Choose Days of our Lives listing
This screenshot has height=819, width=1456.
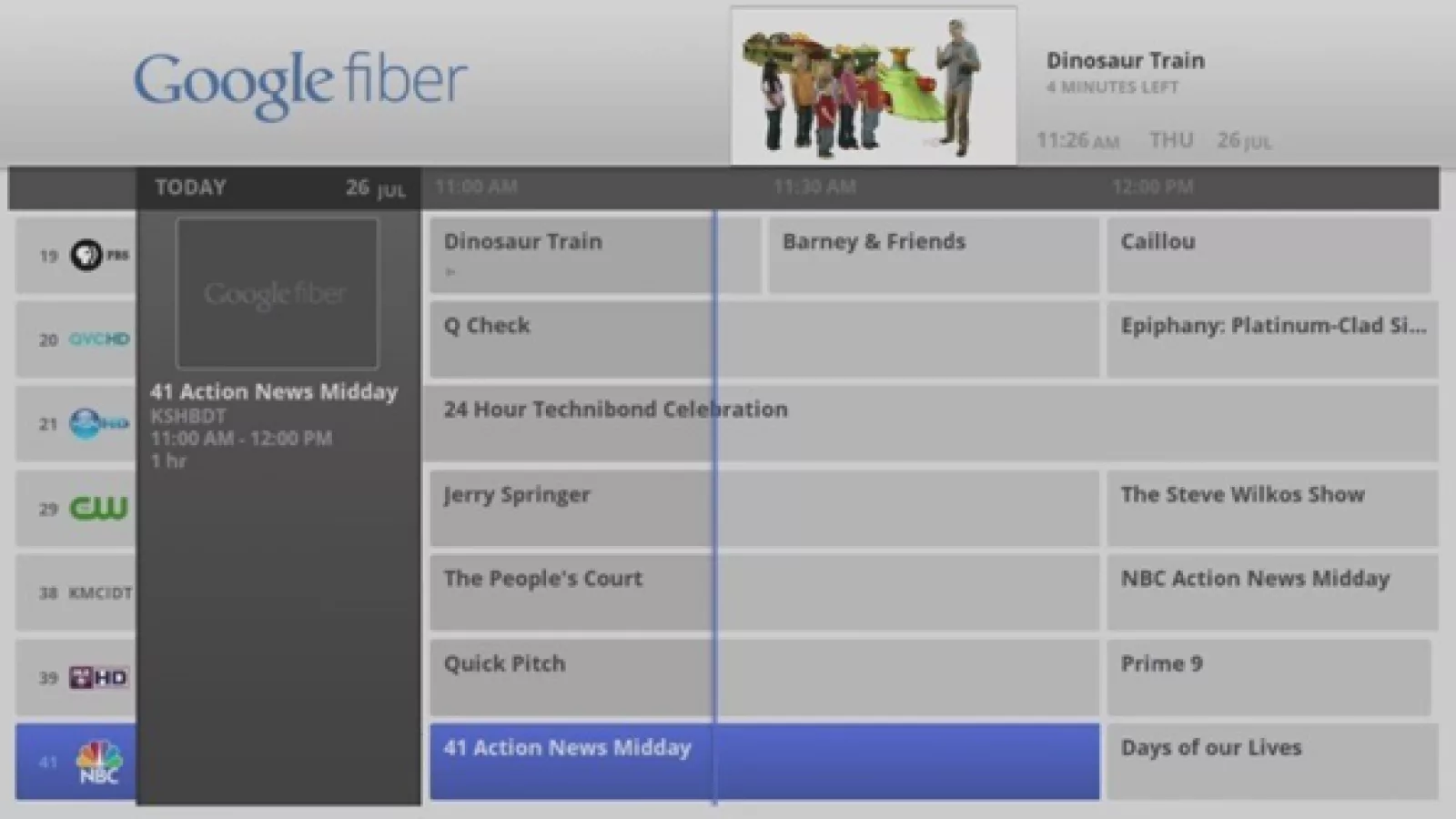(1271, 763)
